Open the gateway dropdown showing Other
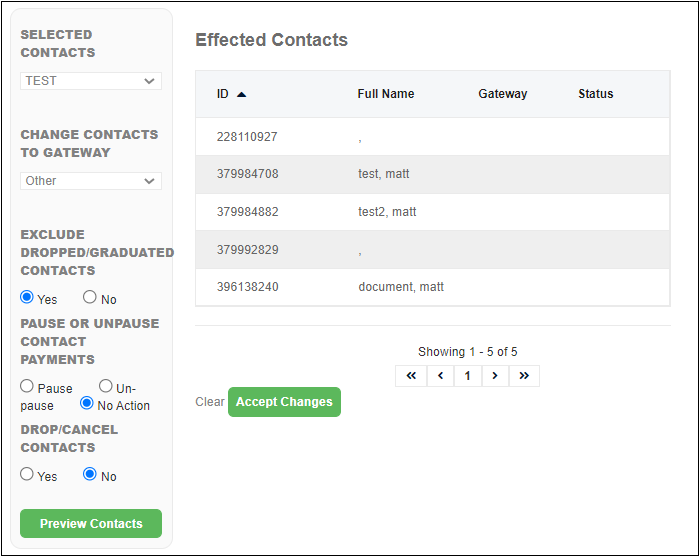The width and height of the screenshot is (700, 556). point(91,181)
